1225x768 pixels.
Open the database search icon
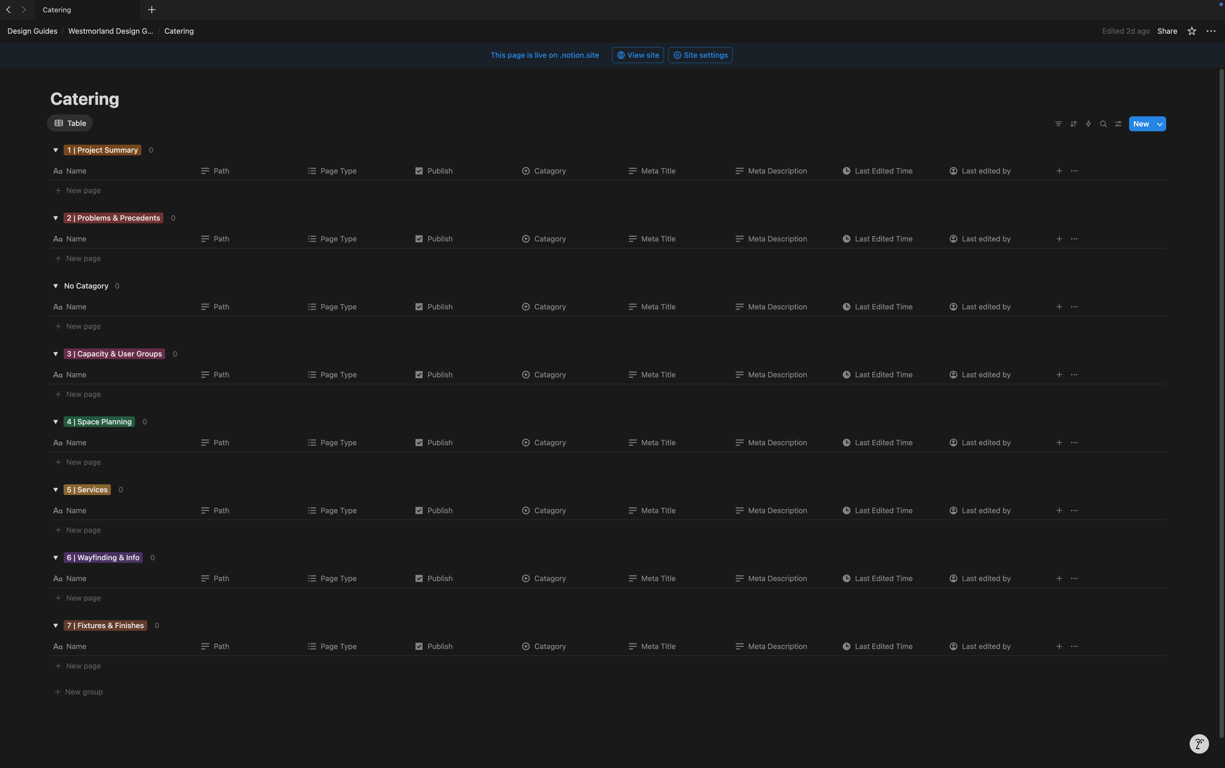pyautogui.click(x=1103, y=124)
